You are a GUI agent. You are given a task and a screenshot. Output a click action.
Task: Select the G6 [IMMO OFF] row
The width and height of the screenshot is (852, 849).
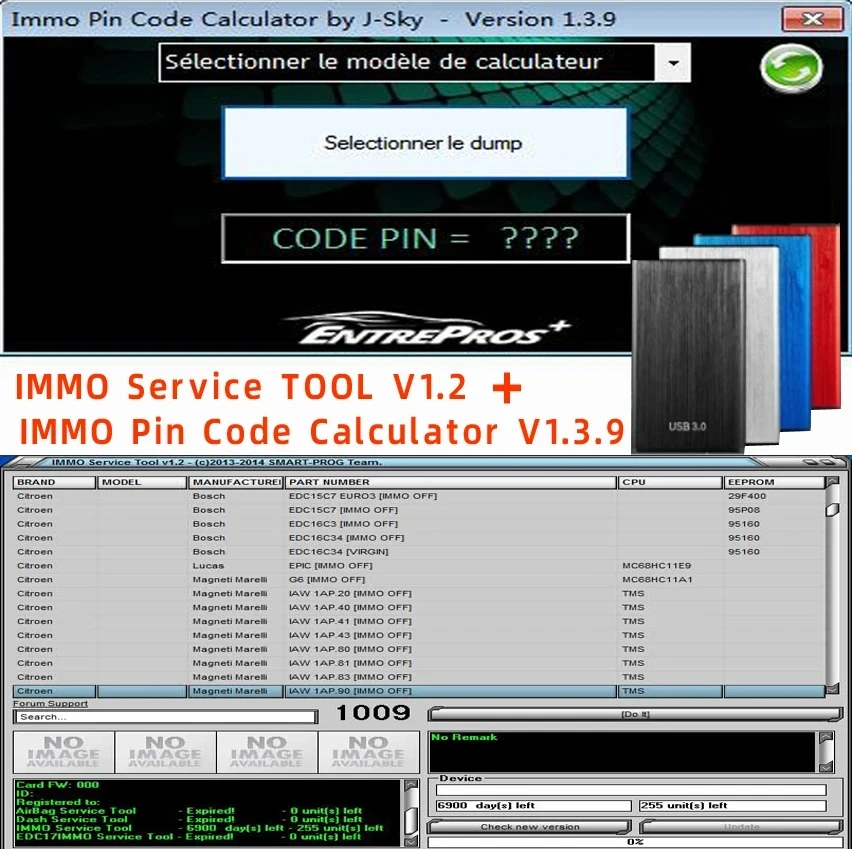[x=418, y=580]
